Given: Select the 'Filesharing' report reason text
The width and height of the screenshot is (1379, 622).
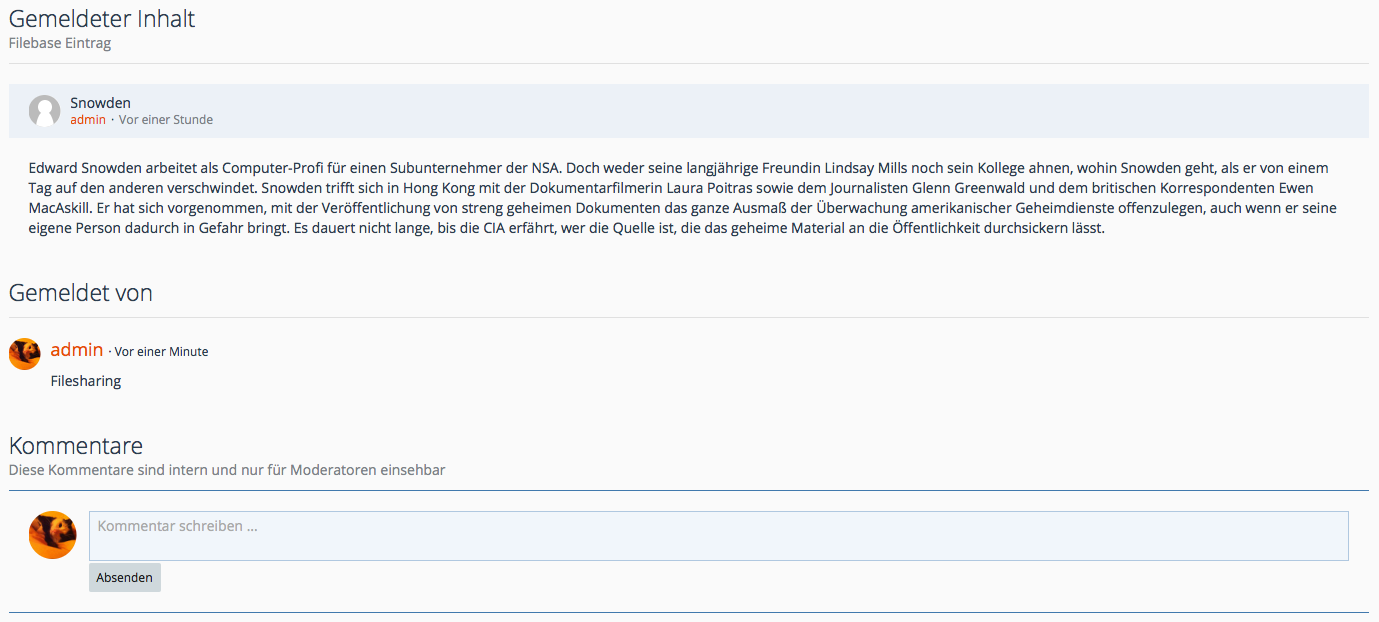Looking at the screenshot, I should [86, 381].
